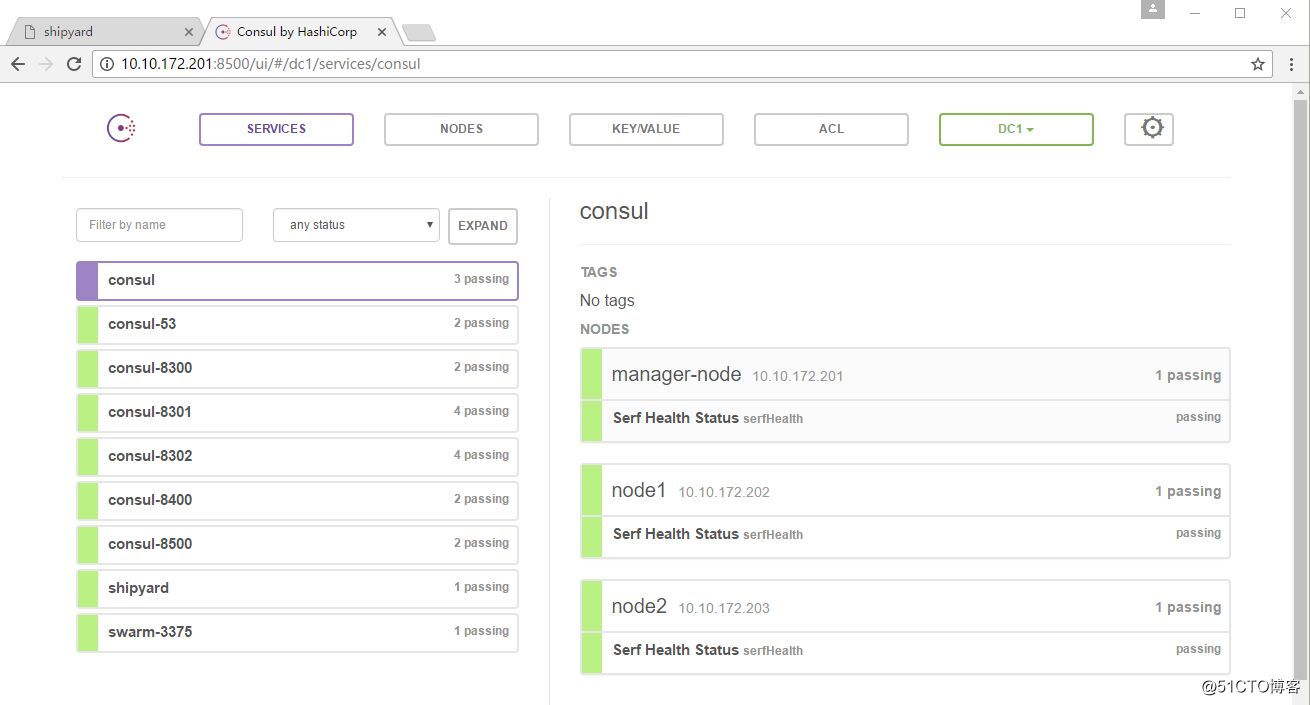Click the page vertical scrollbar
The width and height of the screenshot is (1310, 705).
[x=1300, y=390]
